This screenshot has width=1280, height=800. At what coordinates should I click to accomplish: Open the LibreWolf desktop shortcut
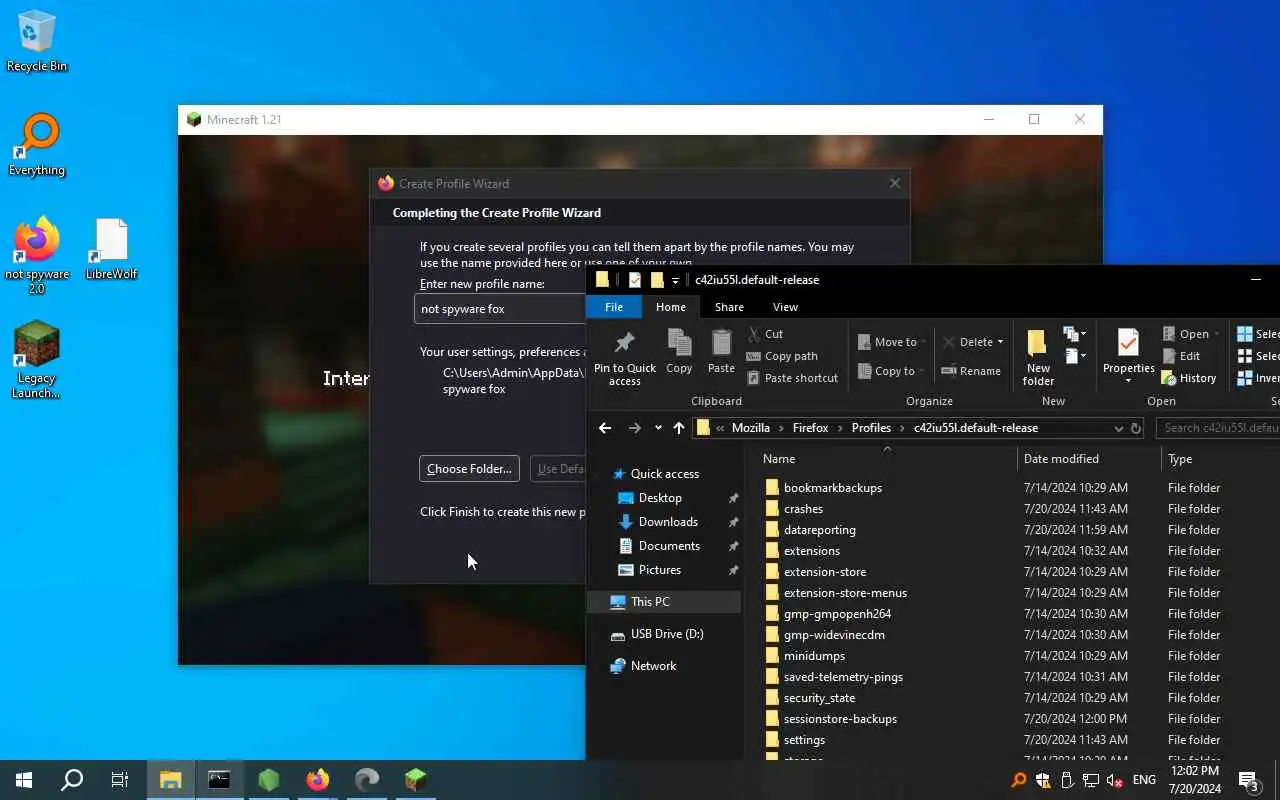111,249
